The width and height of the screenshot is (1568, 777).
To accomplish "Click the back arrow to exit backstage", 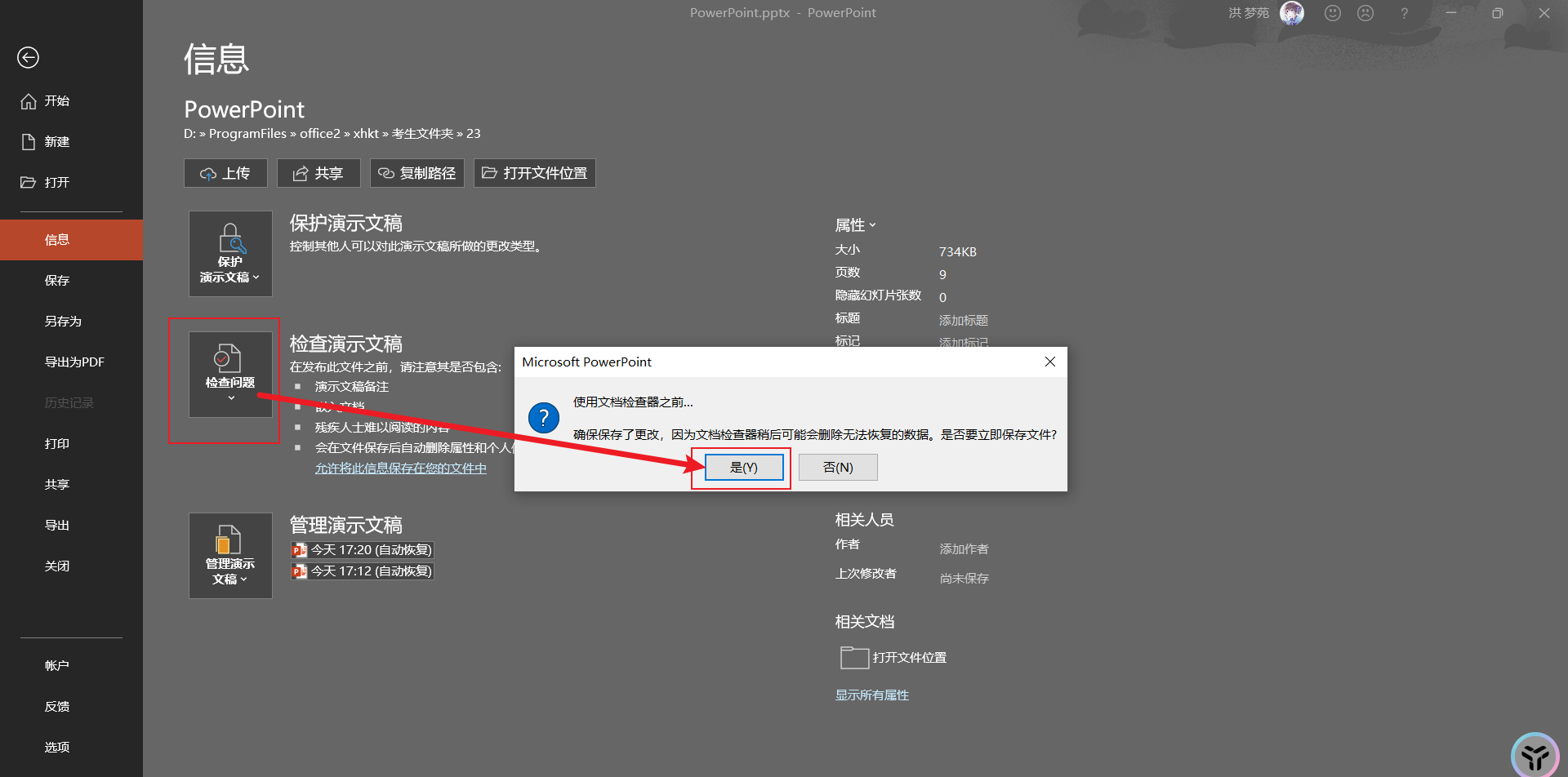I will 28,57.
